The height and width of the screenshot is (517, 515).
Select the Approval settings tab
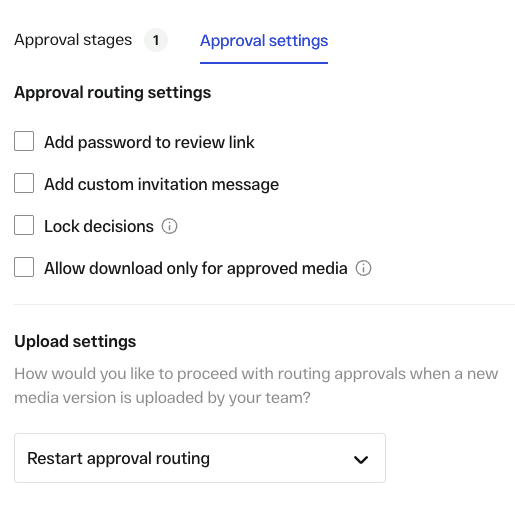(264, 41)
